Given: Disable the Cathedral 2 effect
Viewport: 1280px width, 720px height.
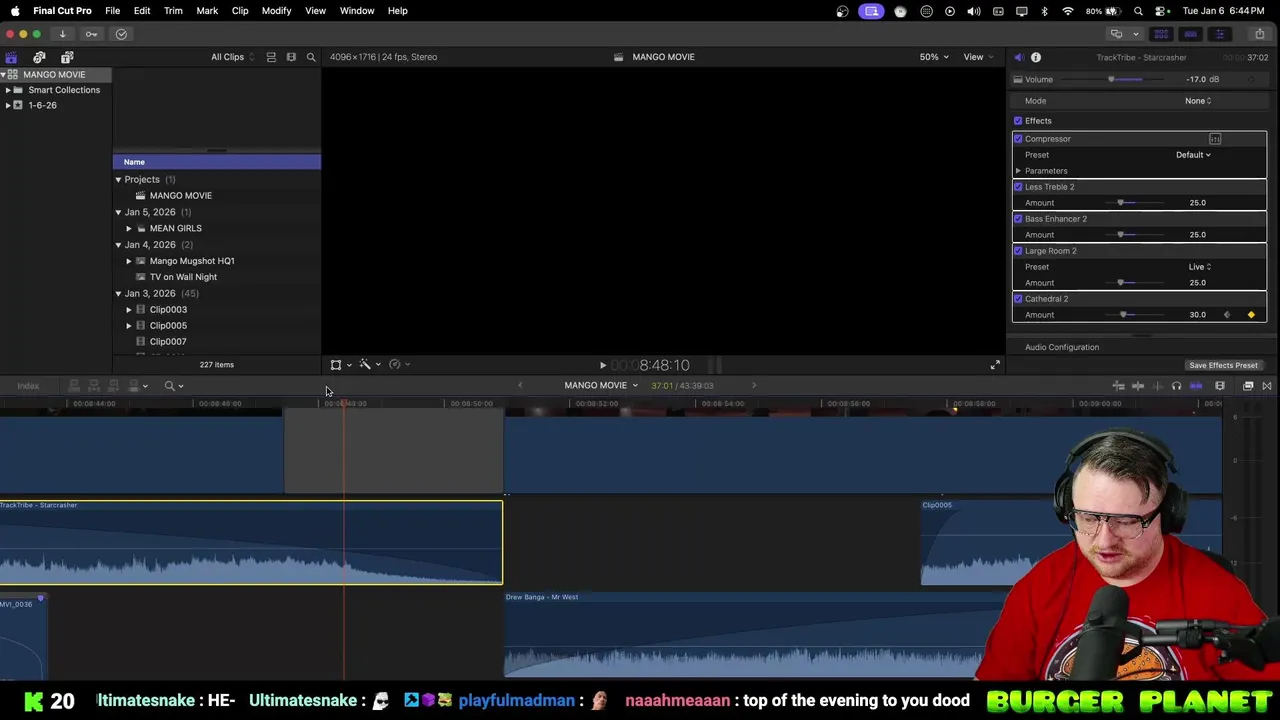Looking at the screenshot, I should 1018,299.
